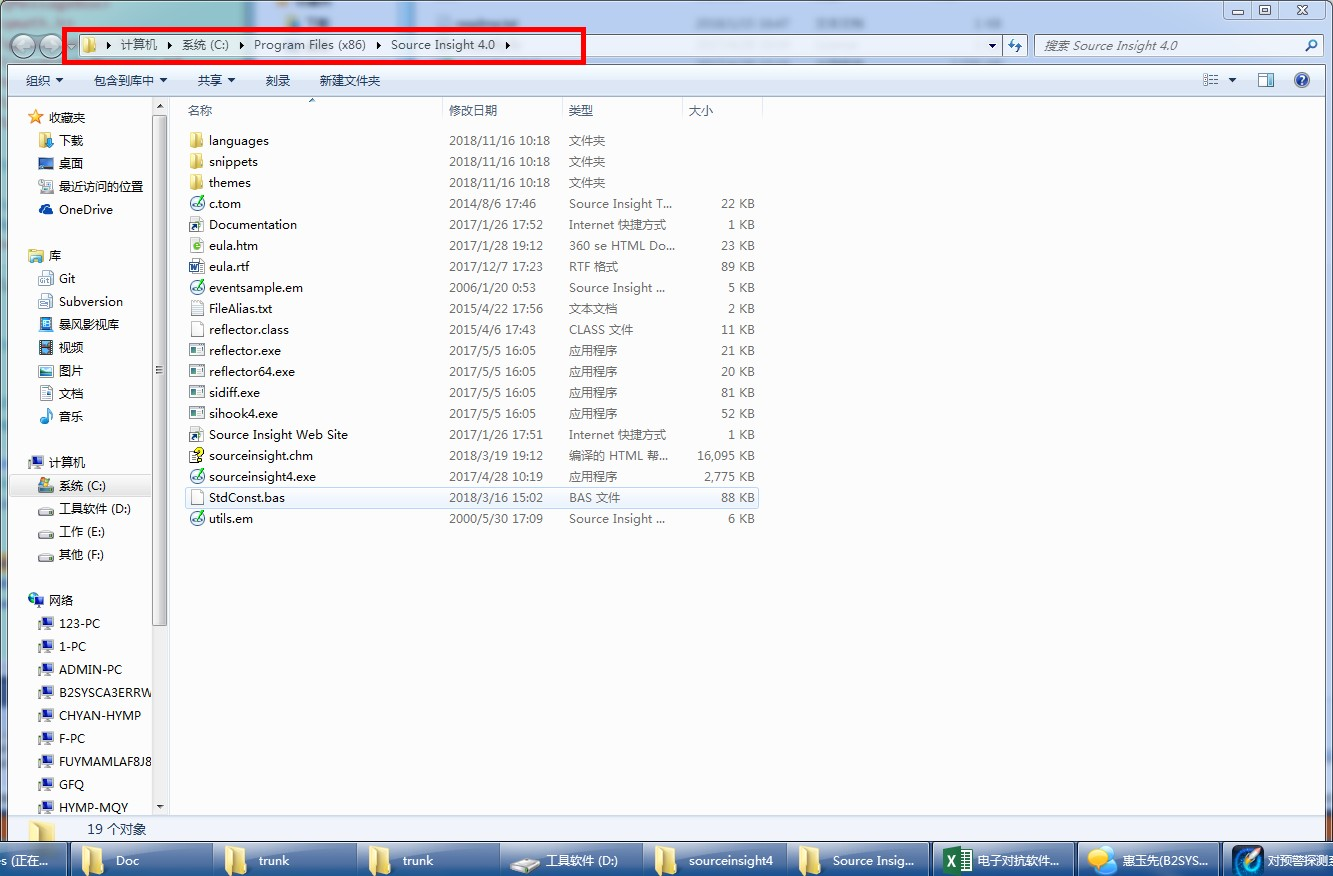This screenshot has width=1333, height=876.
Task: Click 系统 (C:) in breadcrumb path
Action: pyautogui.click(x=206, y=45)
